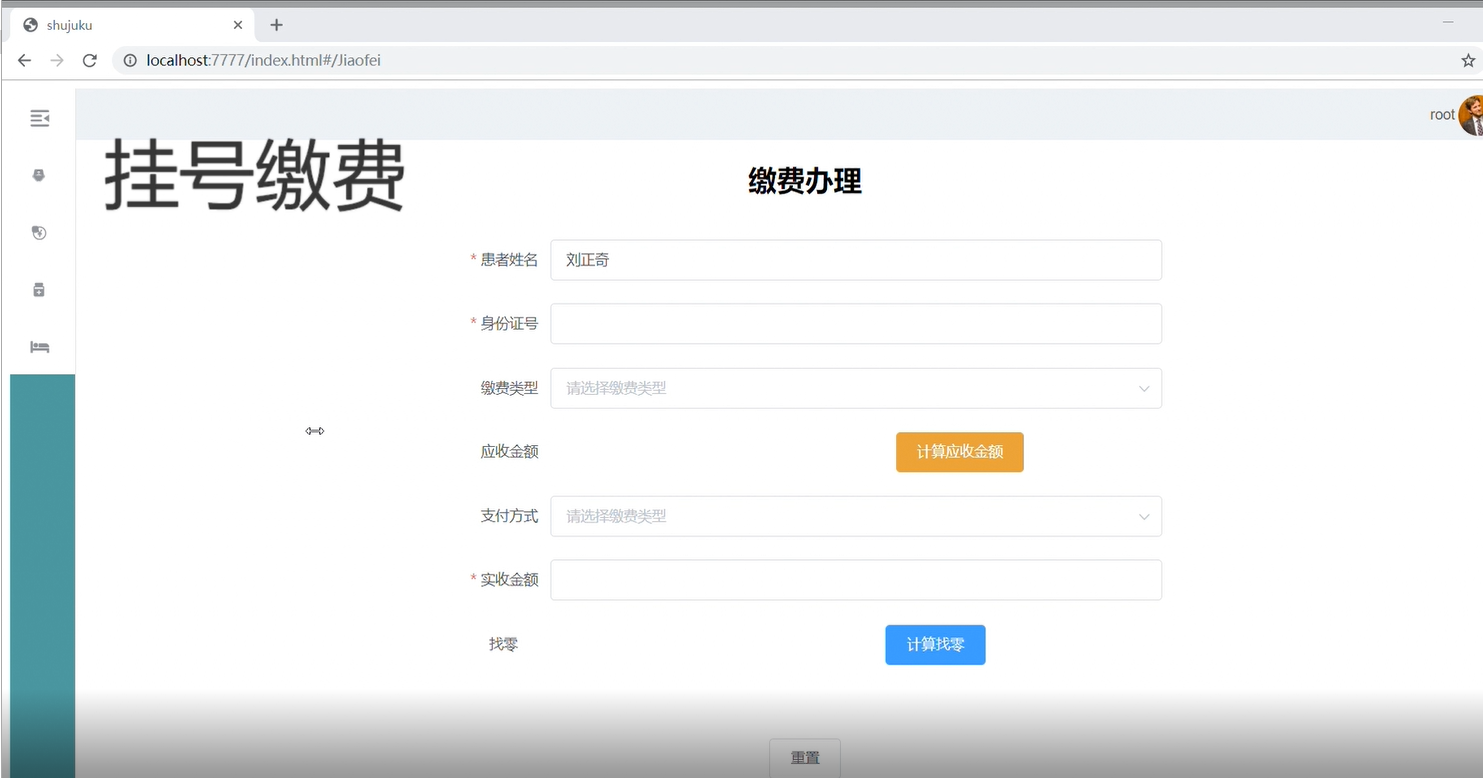Click the 找零 label
The image size is (1483, 778).
click(x=503, y=645)
